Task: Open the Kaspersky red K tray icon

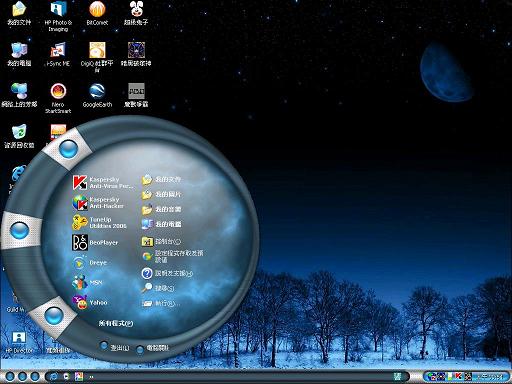Action: [x=458, y=377]
